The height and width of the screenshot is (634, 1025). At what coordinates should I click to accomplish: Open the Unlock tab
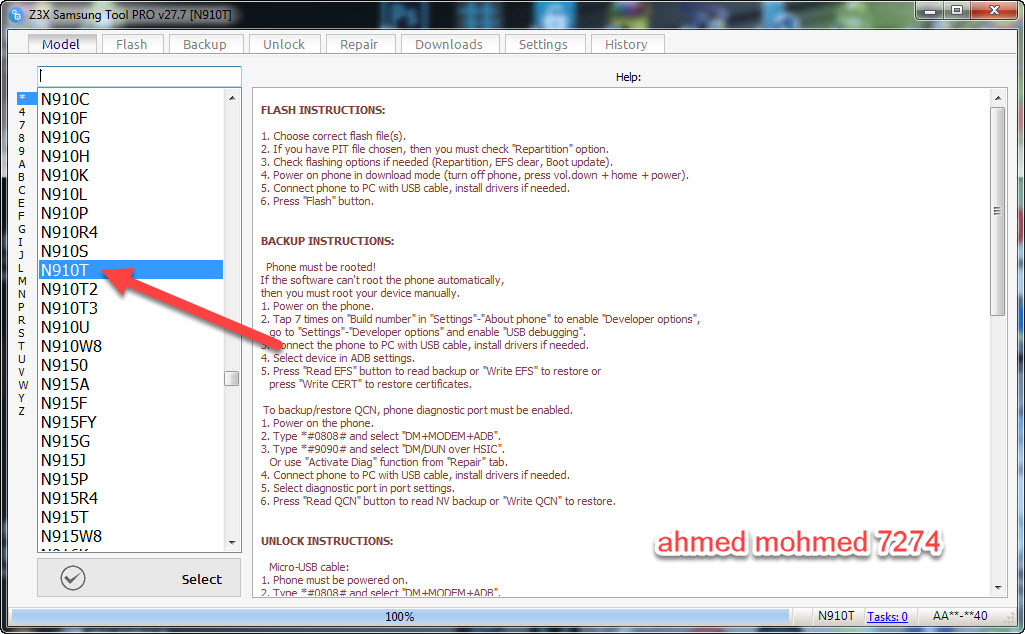pyautogui.click(x=284, y=44)
